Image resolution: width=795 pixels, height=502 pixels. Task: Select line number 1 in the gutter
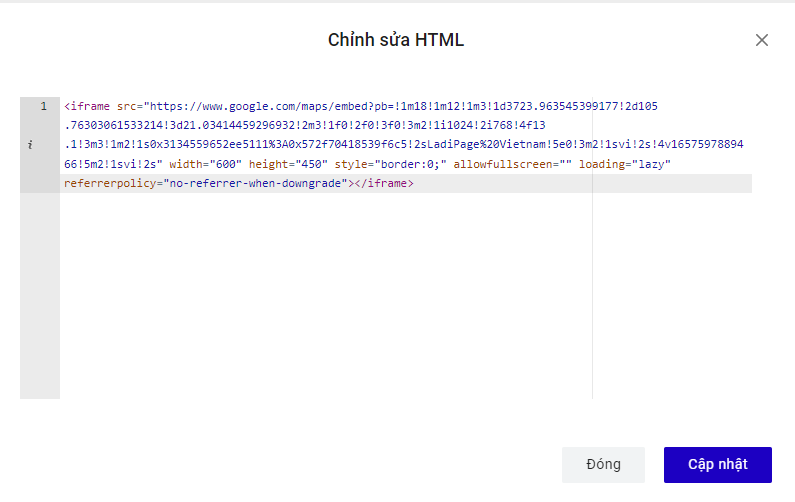[x=43, y=106]
